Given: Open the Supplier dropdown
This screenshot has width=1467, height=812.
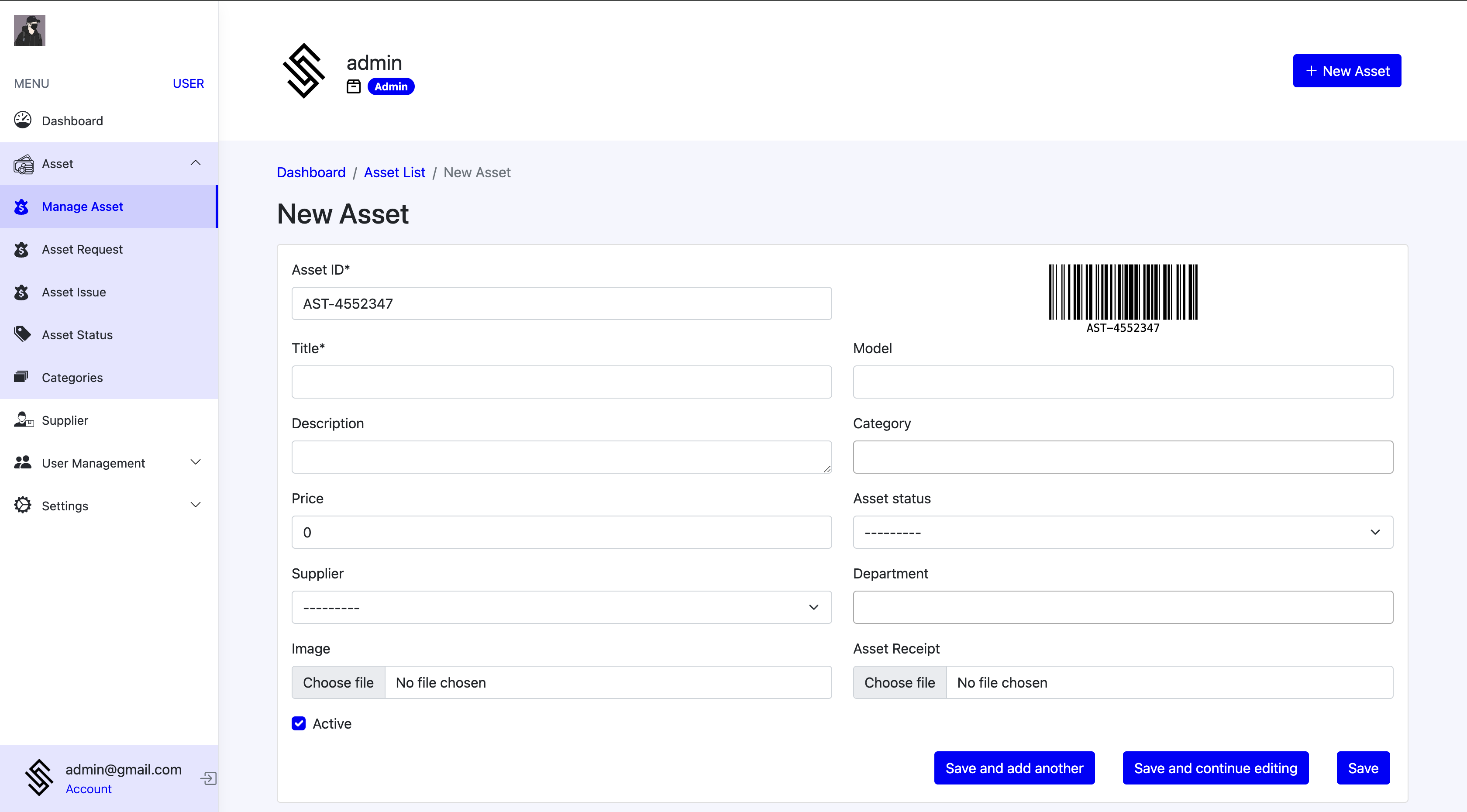Looking at the screenshot, I should click(x=561, y=608).
